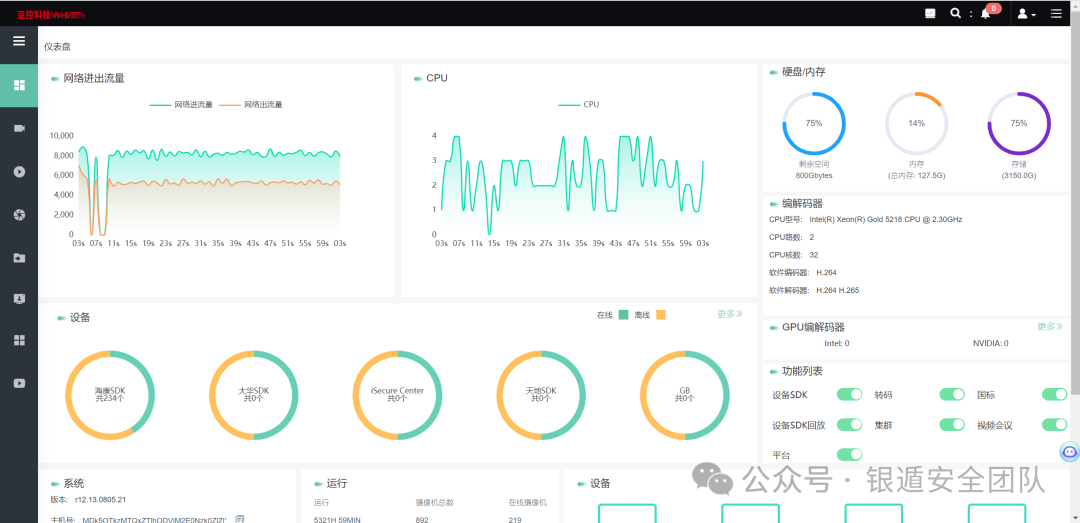Click the GB donut chart
The height and width of the screenshot is (523, 1080).
coord(685,395)
